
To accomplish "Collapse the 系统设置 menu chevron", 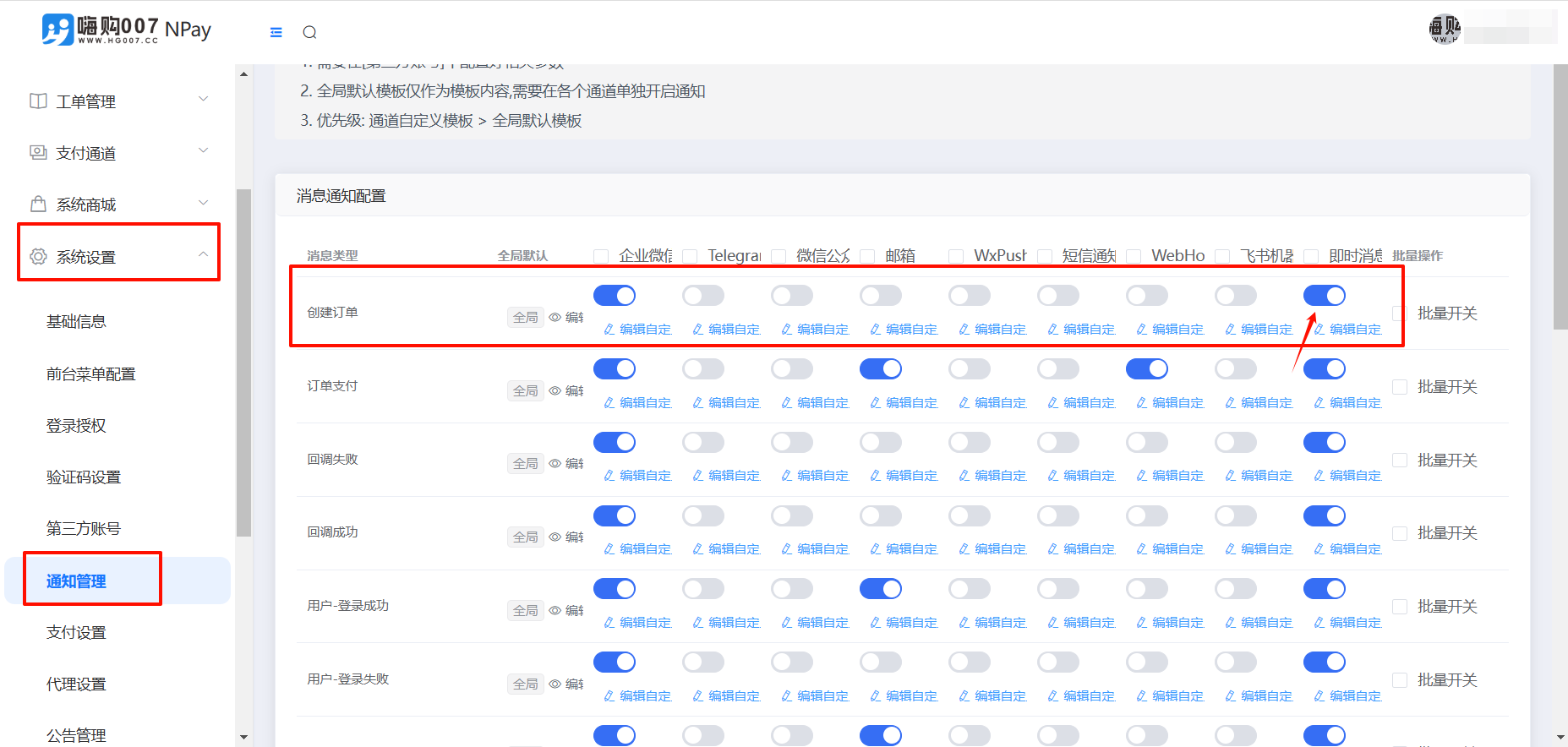I will click(203, 254).
